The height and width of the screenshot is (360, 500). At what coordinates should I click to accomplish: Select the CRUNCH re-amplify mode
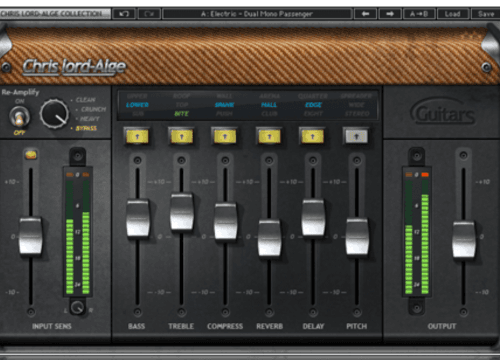tap(93, 109)
